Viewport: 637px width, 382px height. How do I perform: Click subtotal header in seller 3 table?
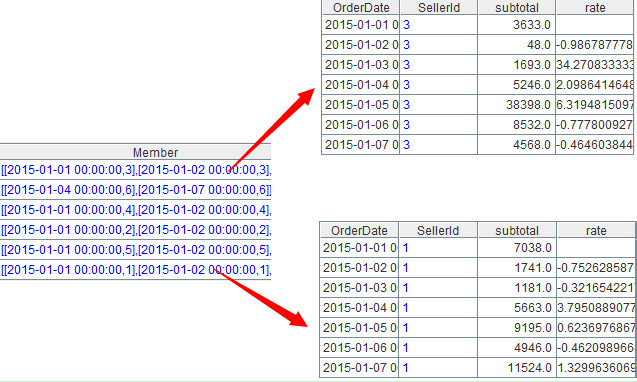[x=517, y=7]
